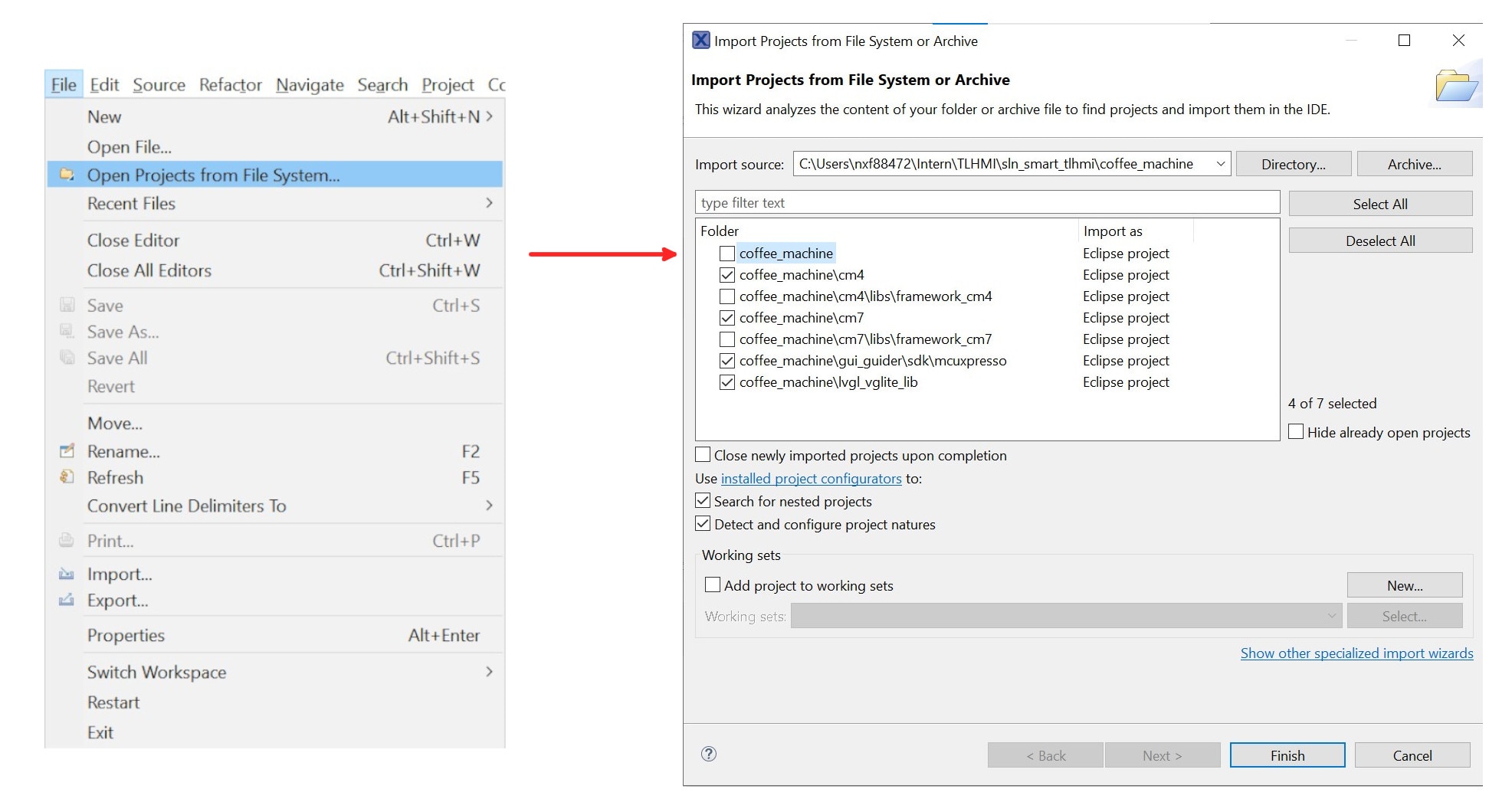Choose Open Projects from File System
Screen dimensions: 1512x812
pyautogui.click(x=213, y=175)
